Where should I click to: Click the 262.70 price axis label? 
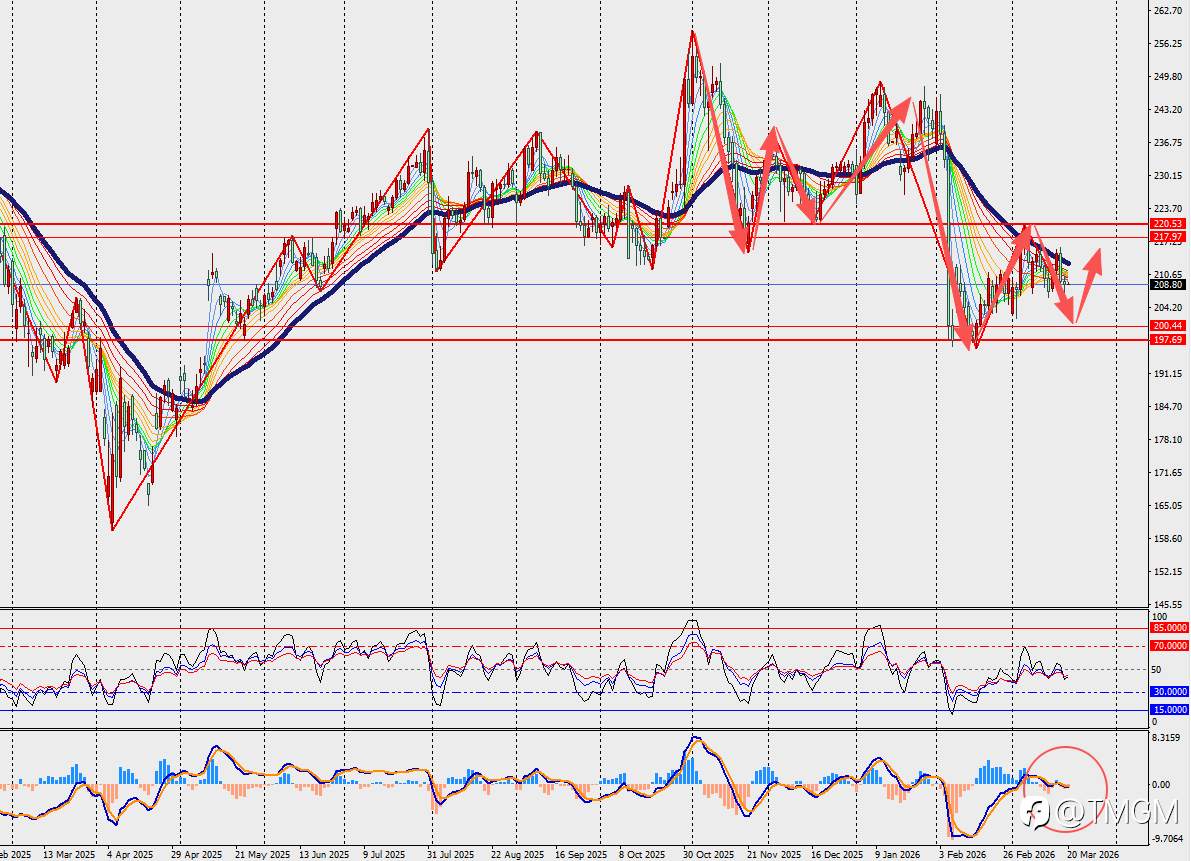(1167, 11)
